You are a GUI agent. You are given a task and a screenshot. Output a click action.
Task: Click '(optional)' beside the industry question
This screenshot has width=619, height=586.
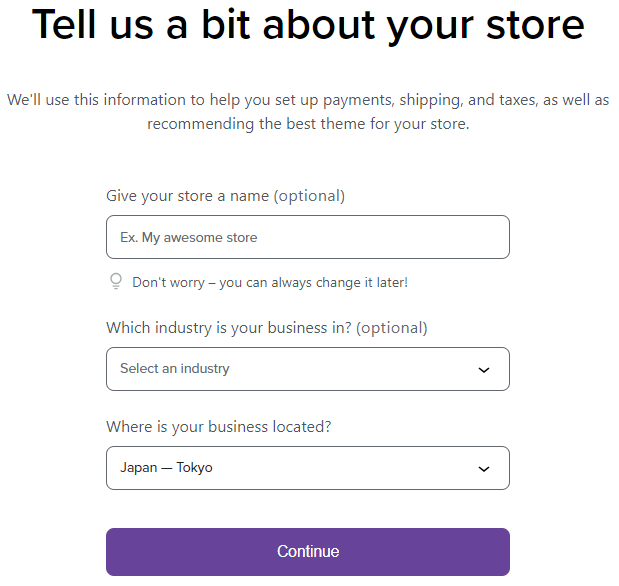[391, 328]
